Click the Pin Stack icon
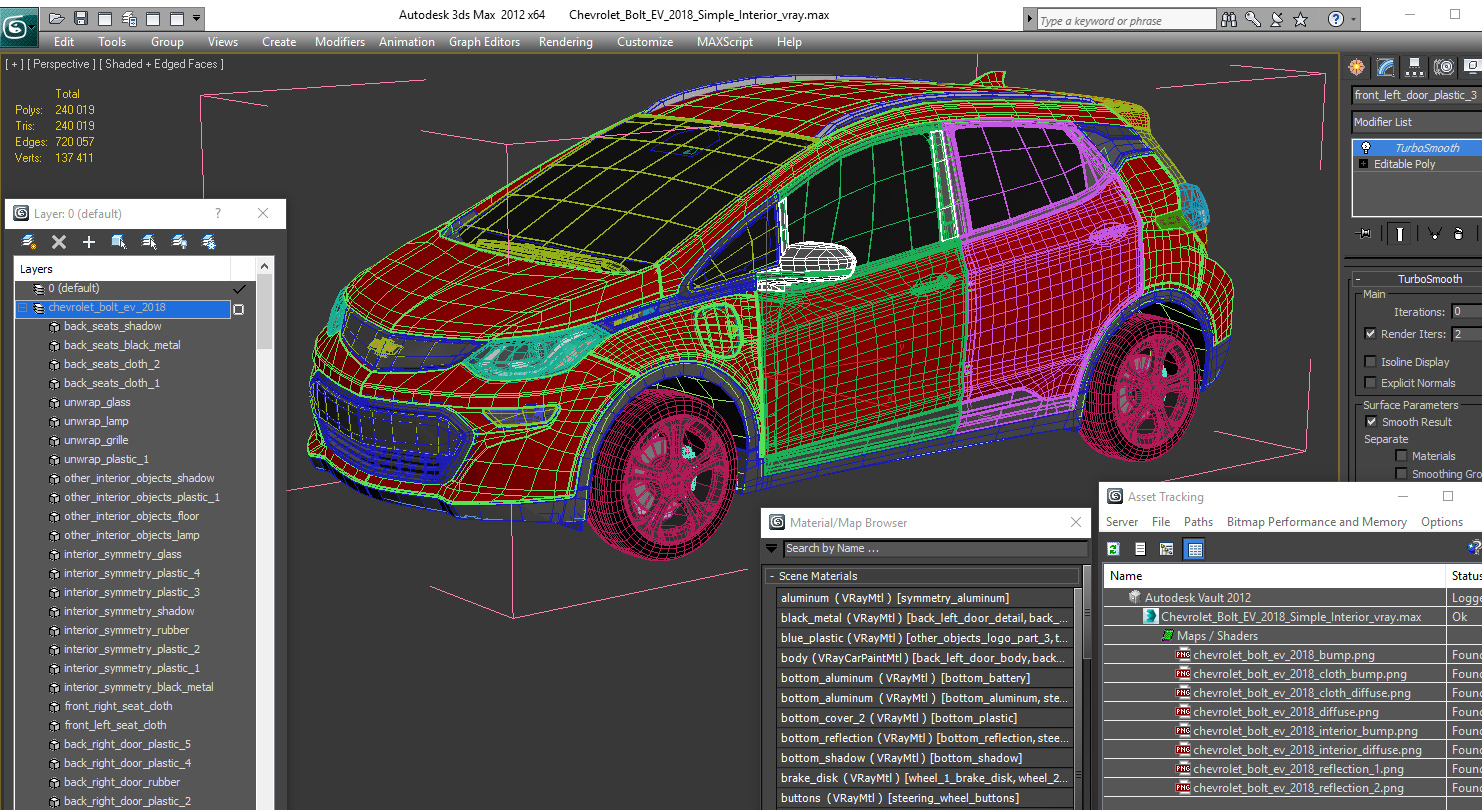This screenshot has height=810, width=1482. pos(1363,234)
